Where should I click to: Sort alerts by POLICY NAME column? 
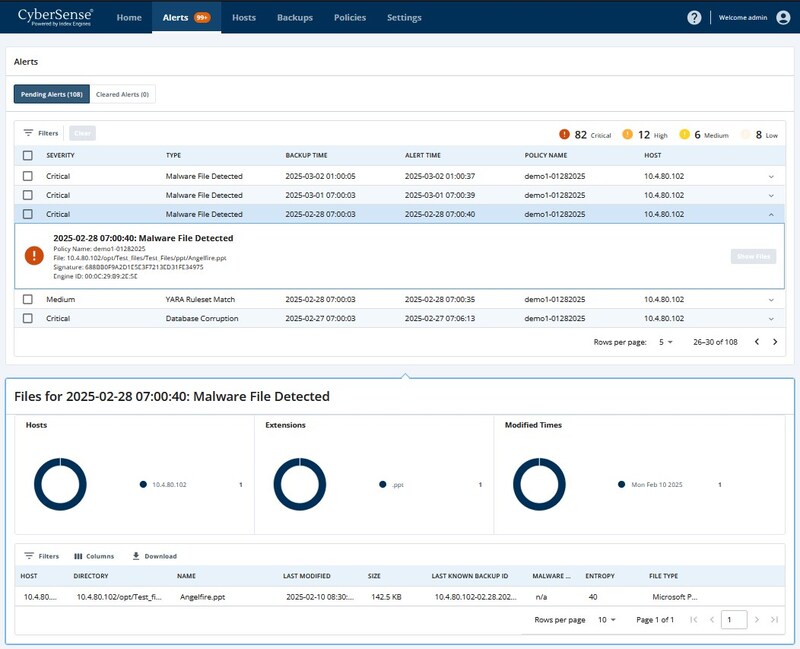point(546,155)
